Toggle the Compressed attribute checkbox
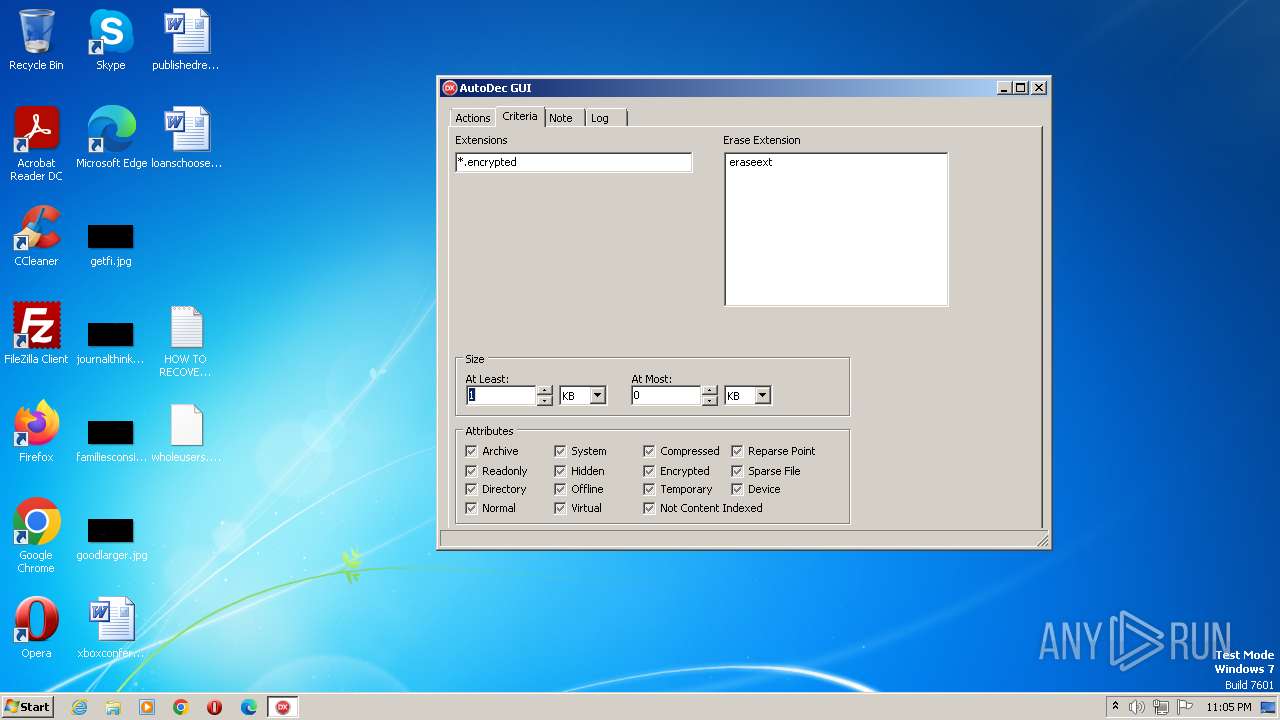 click(x=649, y=451)
